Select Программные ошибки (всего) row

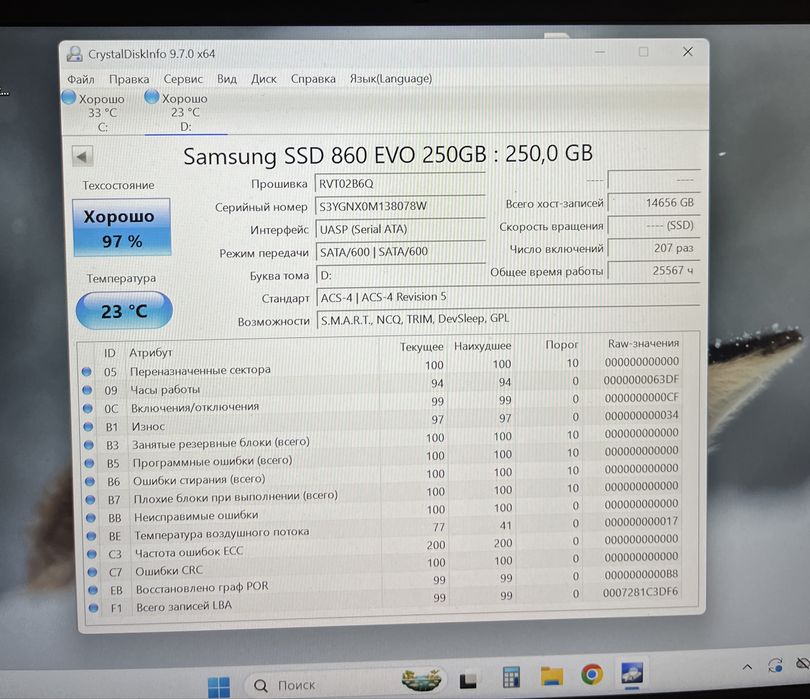click(x=383, y=458)
